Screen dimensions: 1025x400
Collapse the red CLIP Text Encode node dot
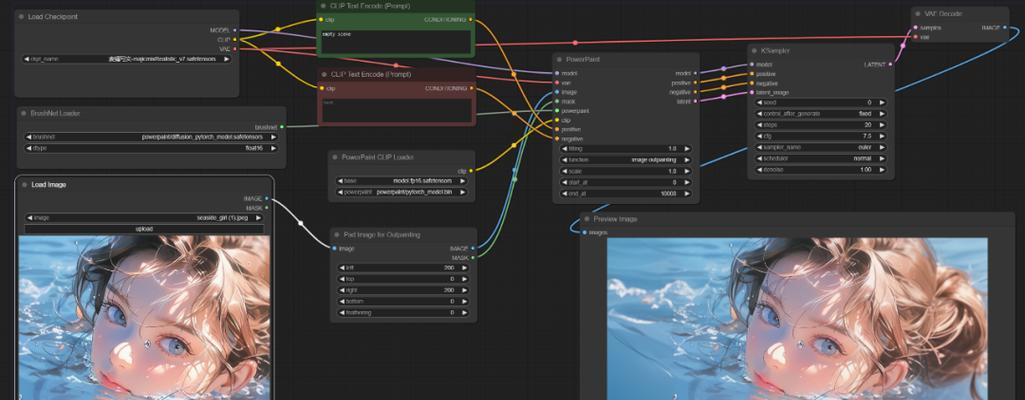point(323,74)
